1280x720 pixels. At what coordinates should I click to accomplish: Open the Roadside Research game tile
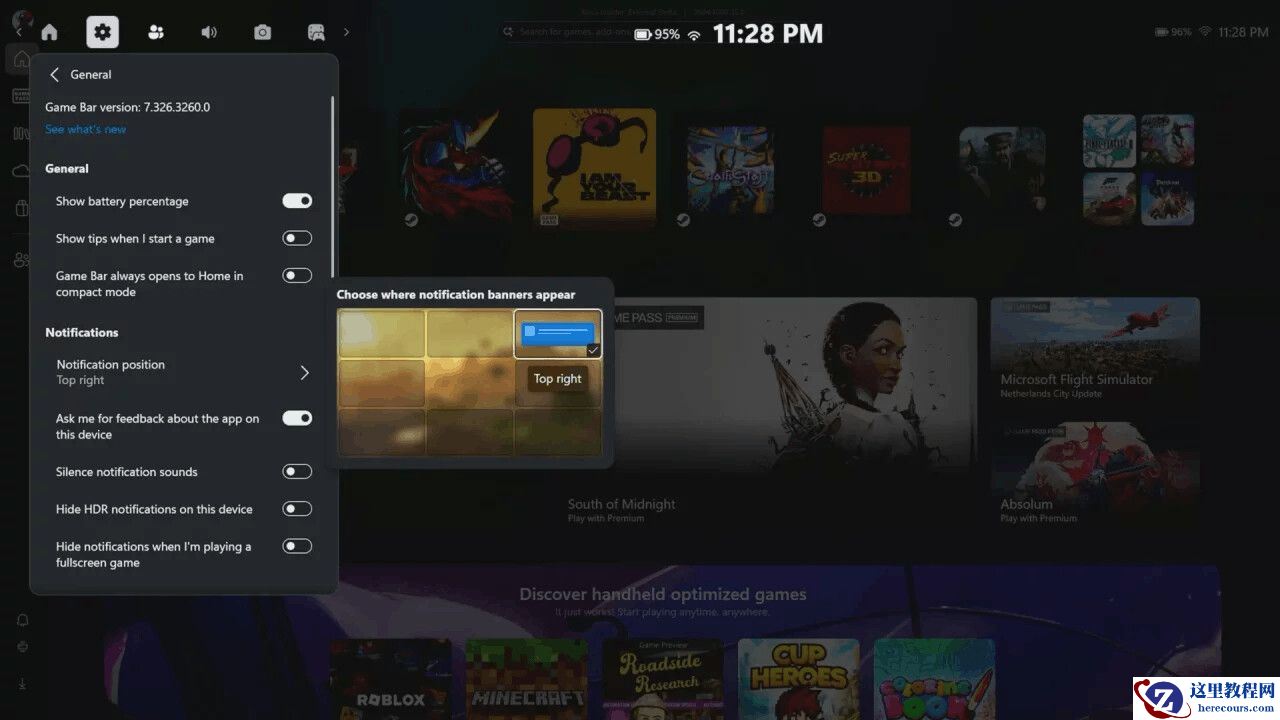click(x=663, y=679)
